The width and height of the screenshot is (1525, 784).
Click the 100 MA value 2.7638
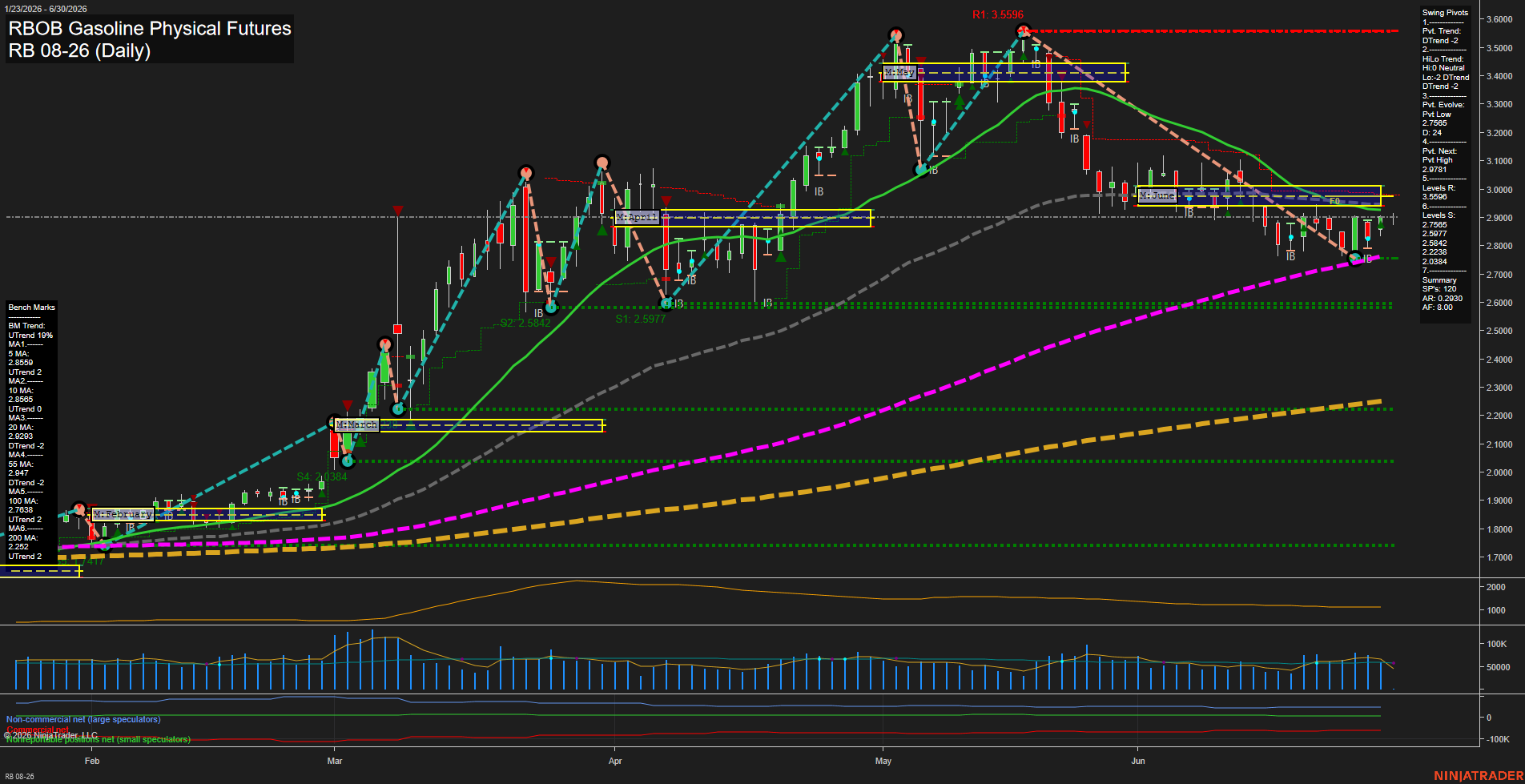click(x=21, y=510)
